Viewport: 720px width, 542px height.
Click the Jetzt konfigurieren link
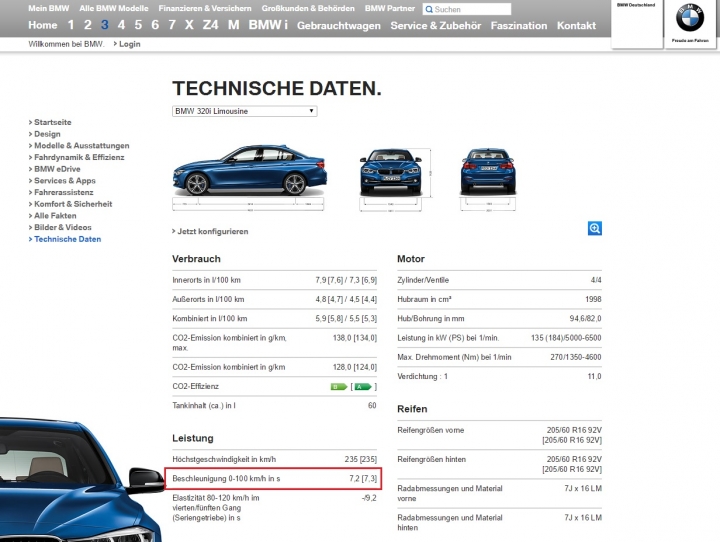(x=213, y=231)
